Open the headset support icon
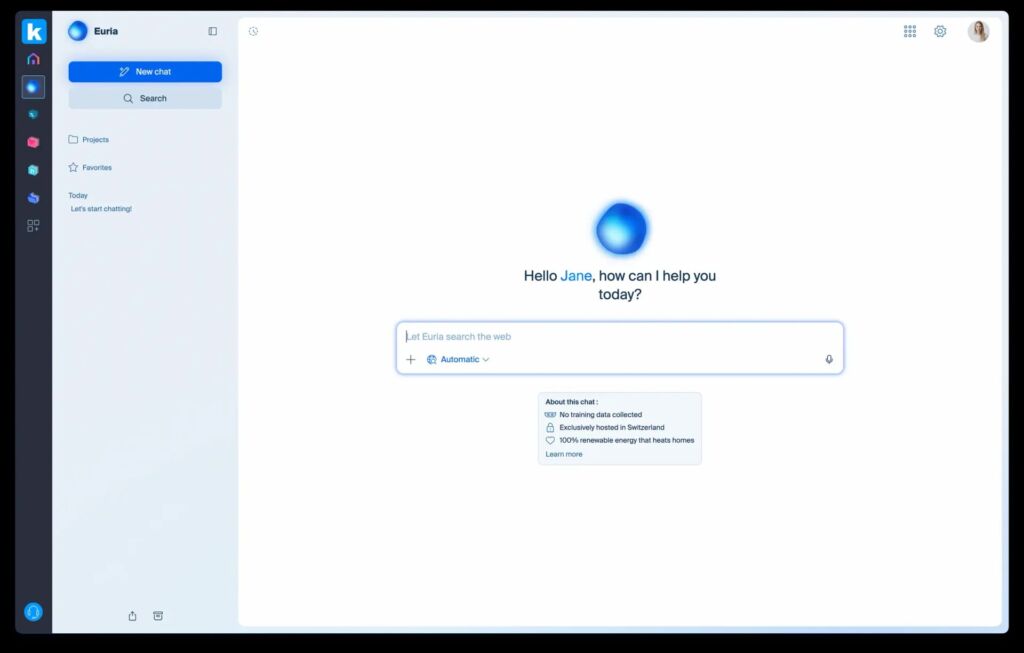This screenshot has height=653, width=1024. coord(33,612)
